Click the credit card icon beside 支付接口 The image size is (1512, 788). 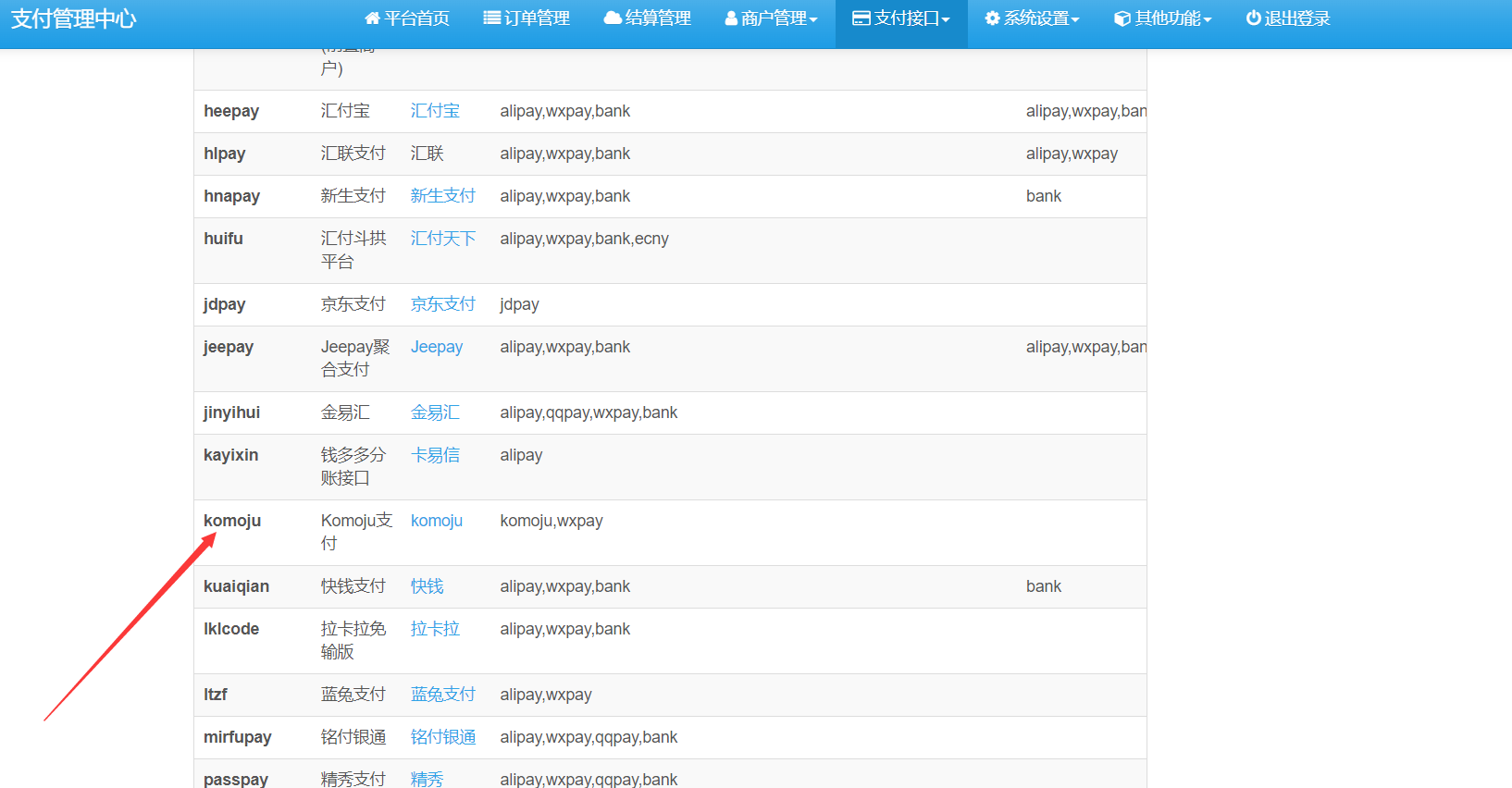pos(861,18)
